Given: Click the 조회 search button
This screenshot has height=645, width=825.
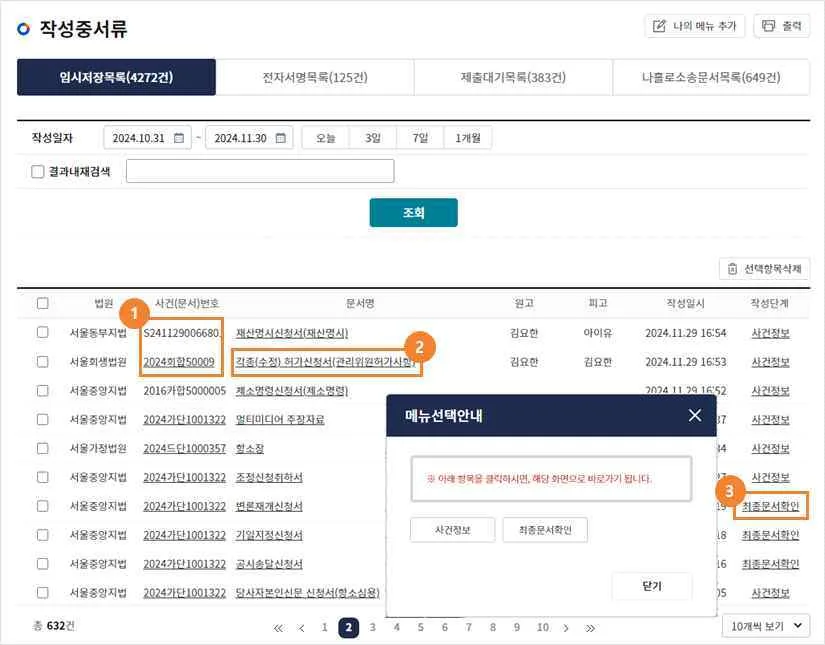Looking at the screenshot, I should [414, 213].
